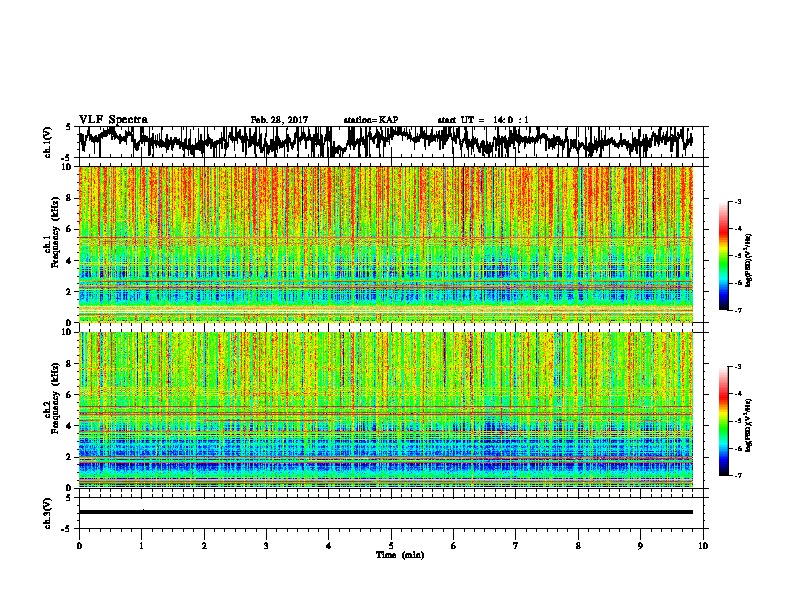792x612 pixels.
Task: Click the time axis tick label '6'
Action: pos(454,546)
